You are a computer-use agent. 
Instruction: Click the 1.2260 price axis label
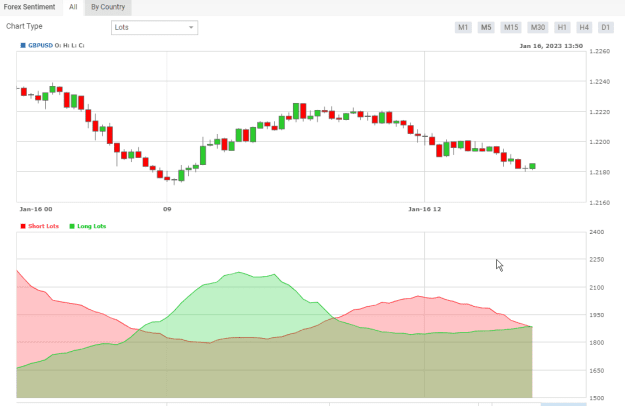(x=599, y=51)
